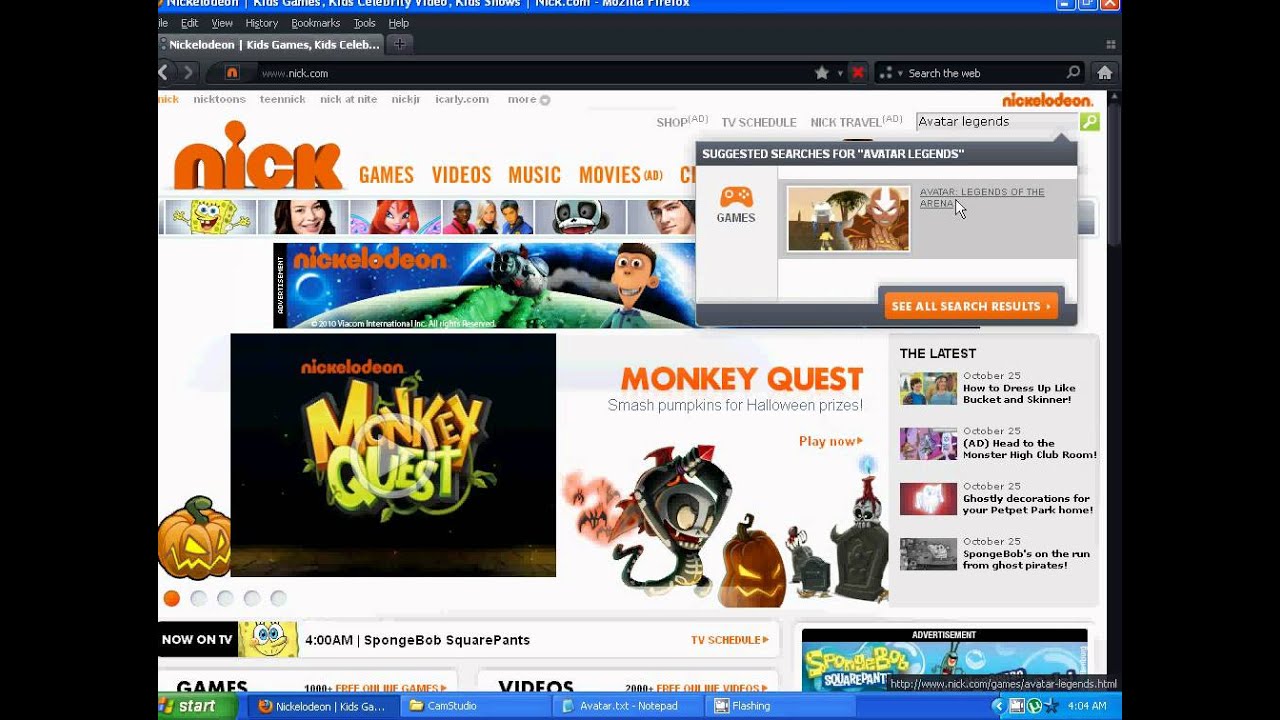The image size is (1280, 720).
Task: Open Avatar: Legends of the Arena link
Action: coord(982,197)
